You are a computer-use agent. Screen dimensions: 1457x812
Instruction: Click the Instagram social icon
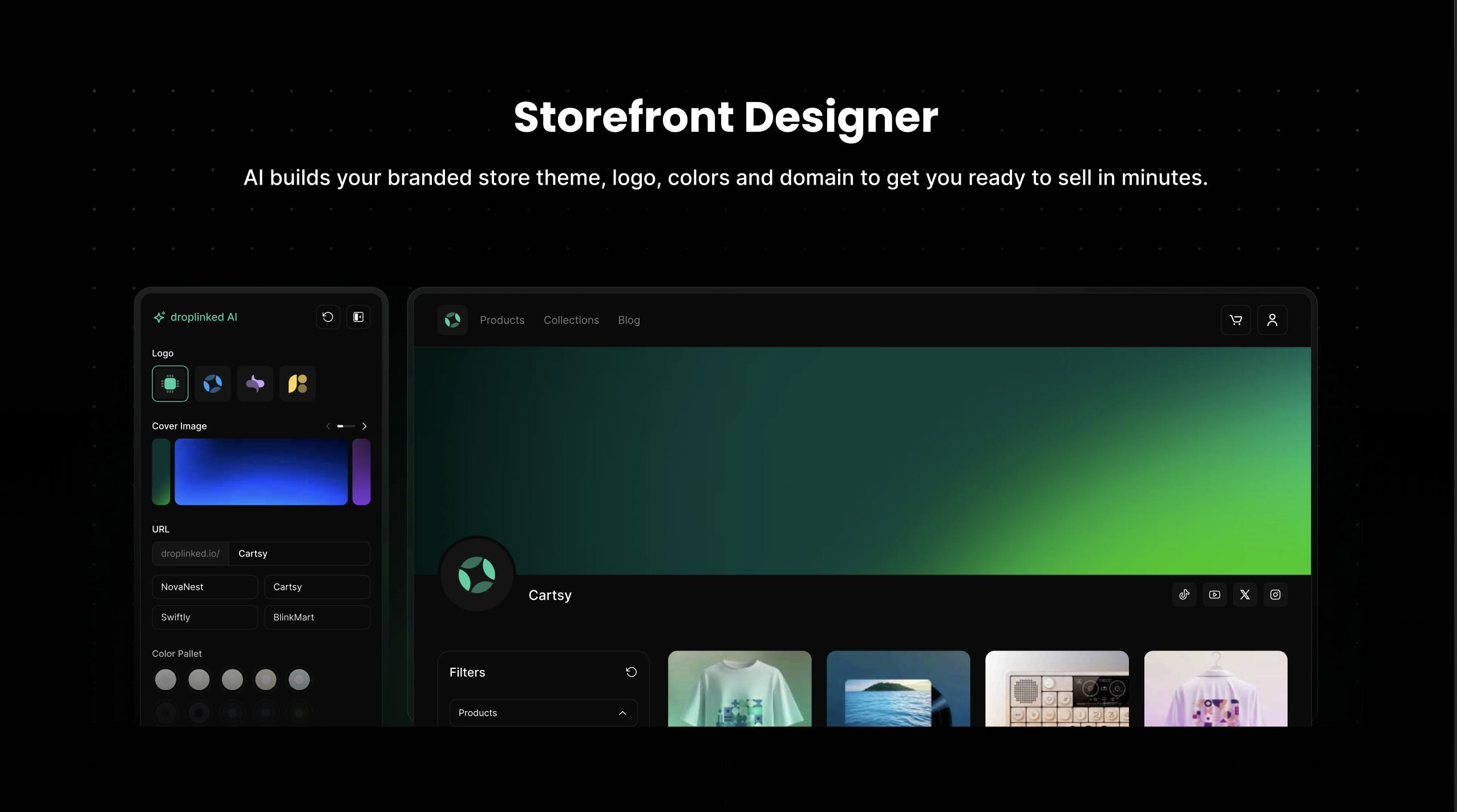1275,595
